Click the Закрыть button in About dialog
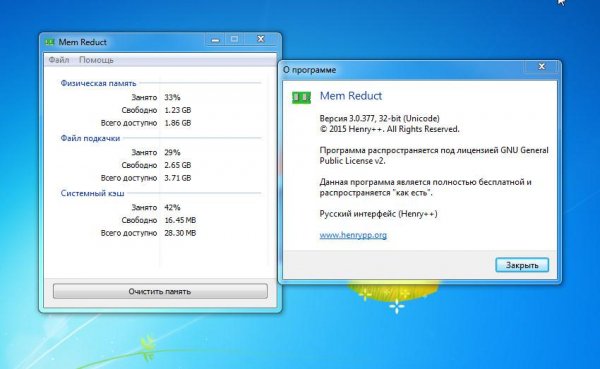600x369 pixels. (x=522, y=265)
